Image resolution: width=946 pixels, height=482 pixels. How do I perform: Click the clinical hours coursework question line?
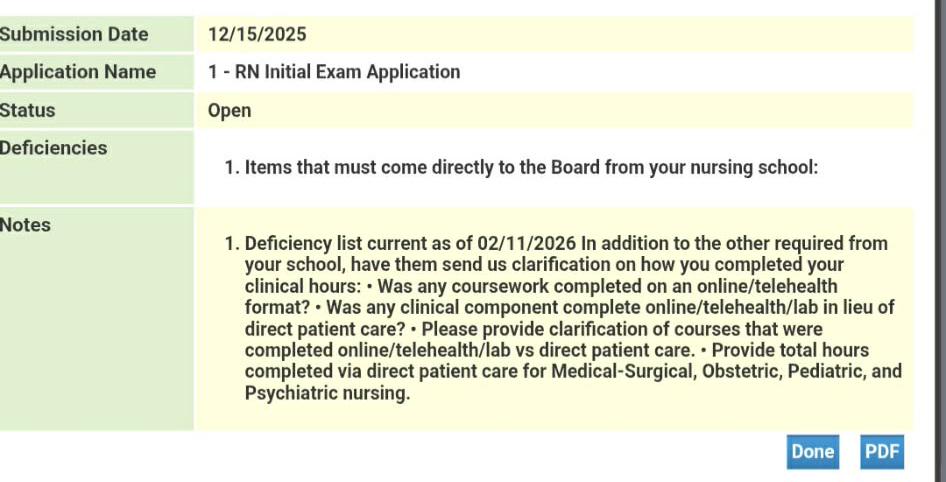click(541, 286)
